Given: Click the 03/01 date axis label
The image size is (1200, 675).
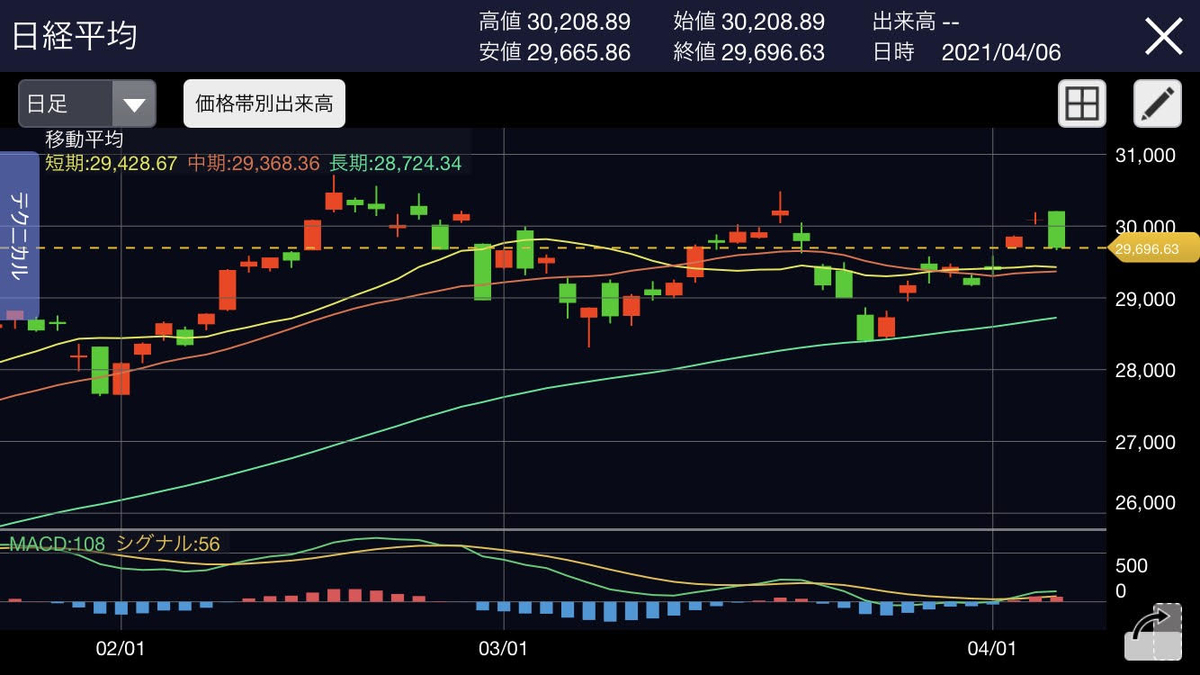Looking at the screenshot, I should point(503,649).
